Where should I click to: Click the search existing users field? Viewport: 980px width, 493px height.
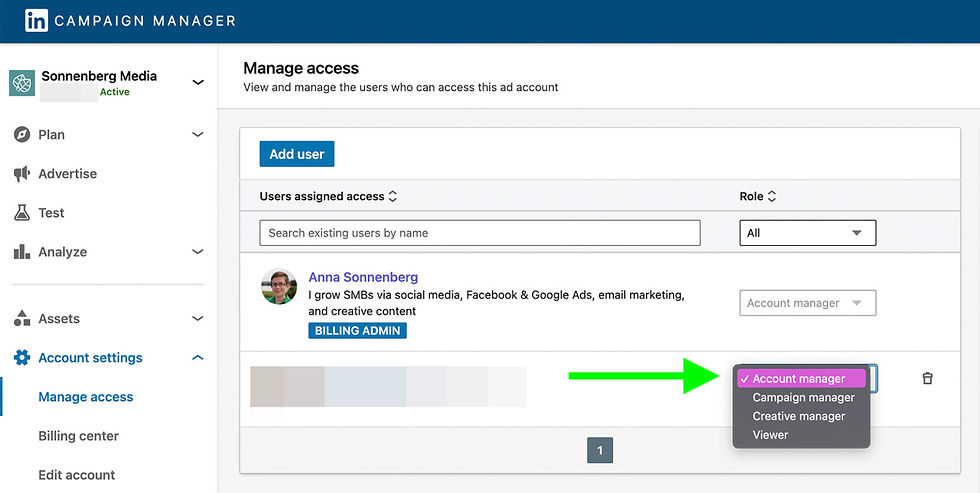480,233
